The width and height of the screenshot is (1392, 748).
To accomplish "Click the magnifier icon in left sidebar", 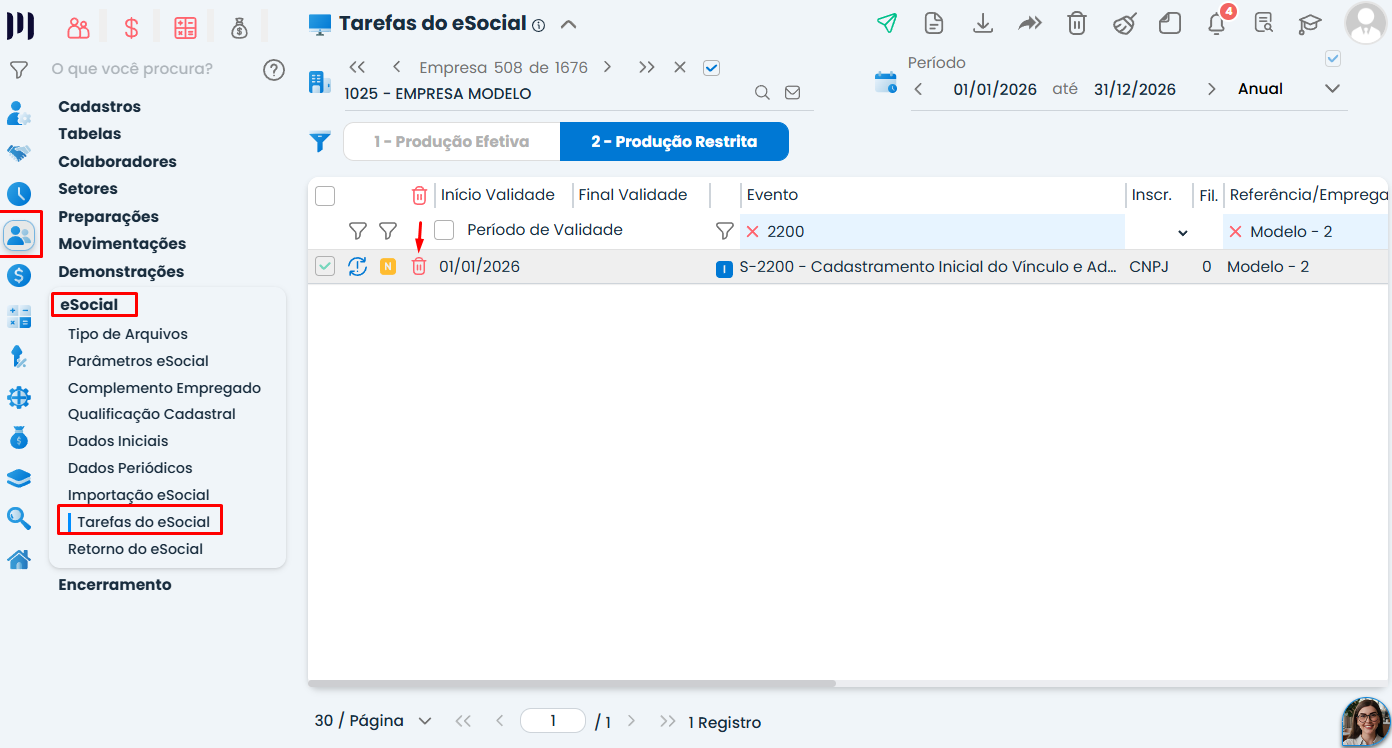I will click(19, 518).
